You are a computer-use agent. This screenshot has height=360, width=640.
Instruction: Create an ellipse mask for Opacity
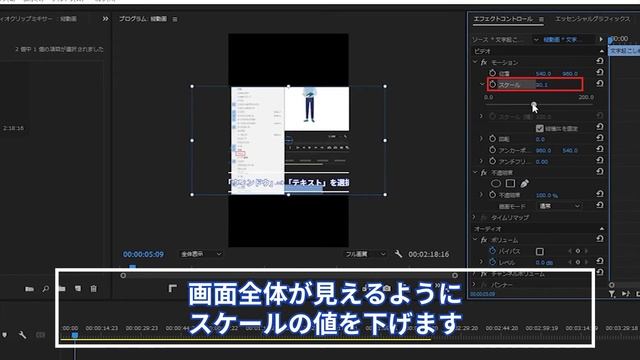click(x=496, y=184)
